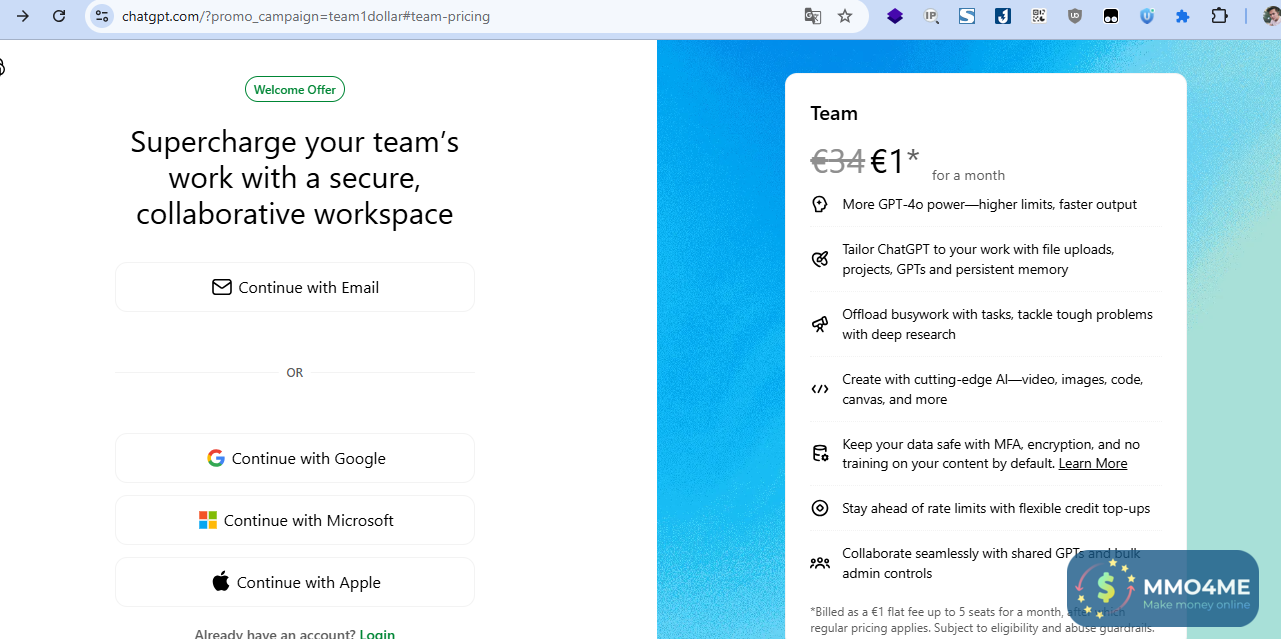
Task: Open the blue U shield extension
Action: point(1147,16)
